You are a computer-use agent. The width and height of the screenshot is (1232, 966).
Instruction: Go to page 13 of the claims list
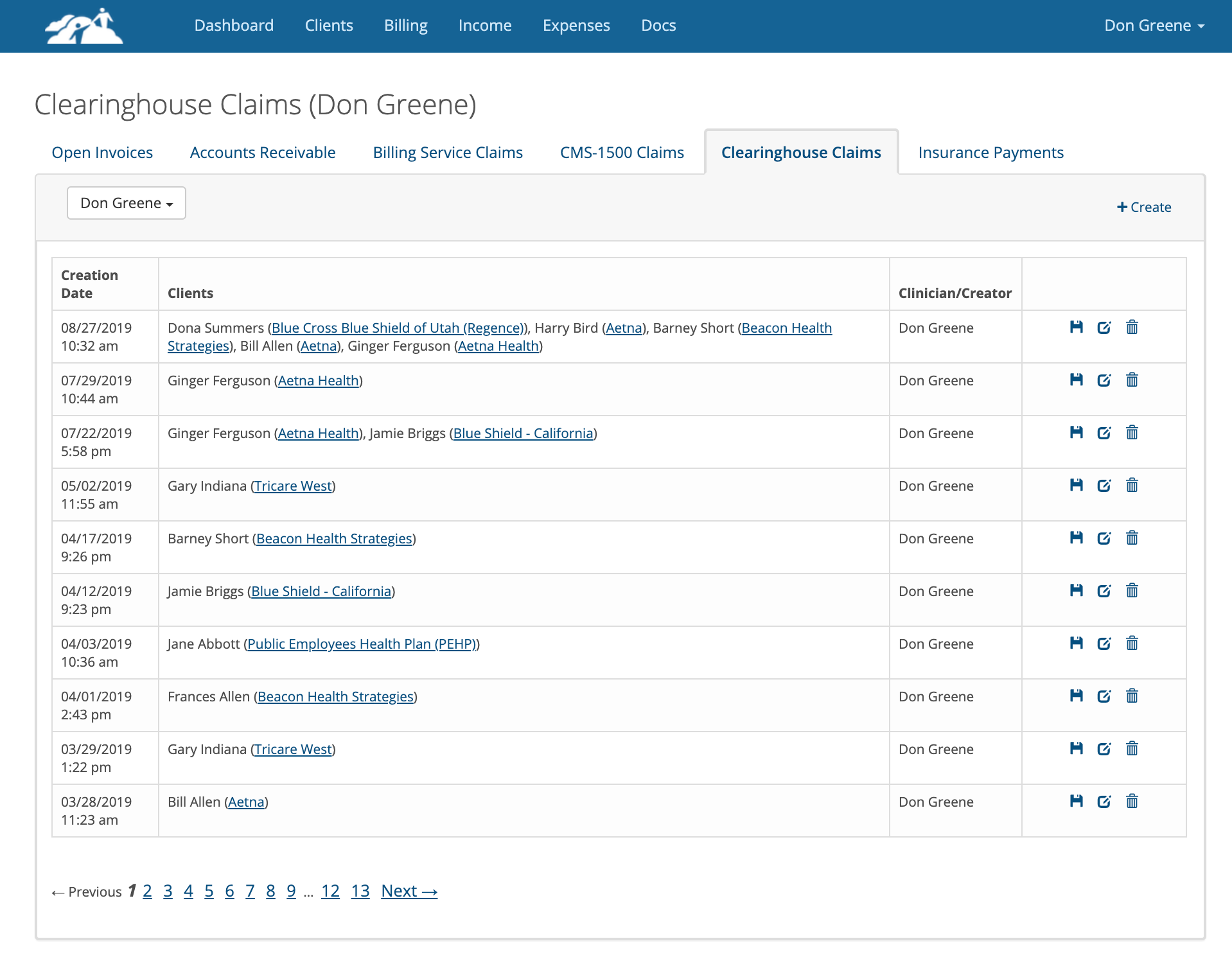pos(360,891)
